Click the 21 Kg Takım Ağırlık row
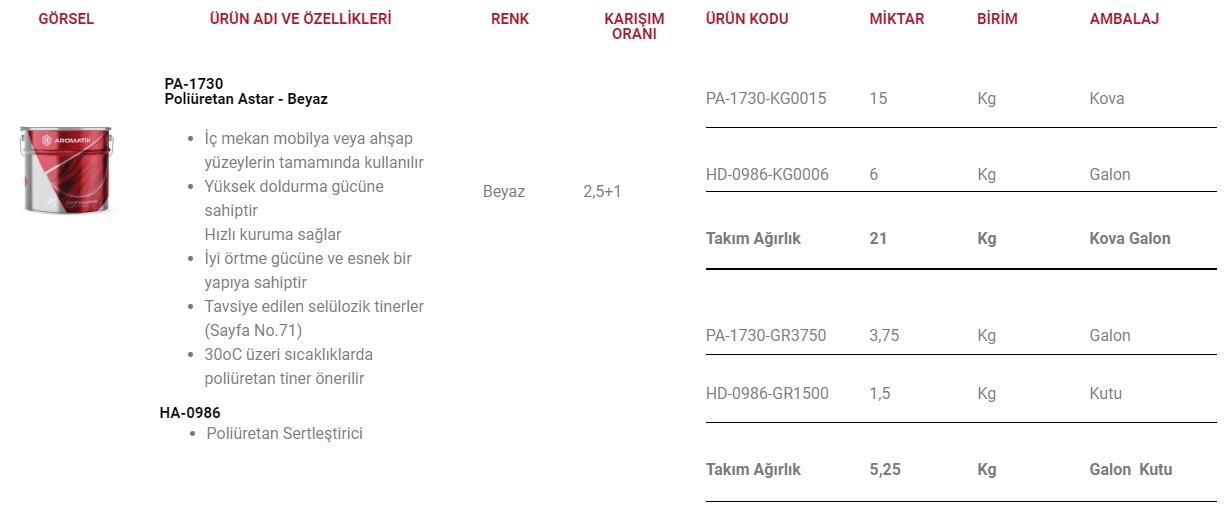This screenshot has height=530, width=1230. [x=961, y=239]
